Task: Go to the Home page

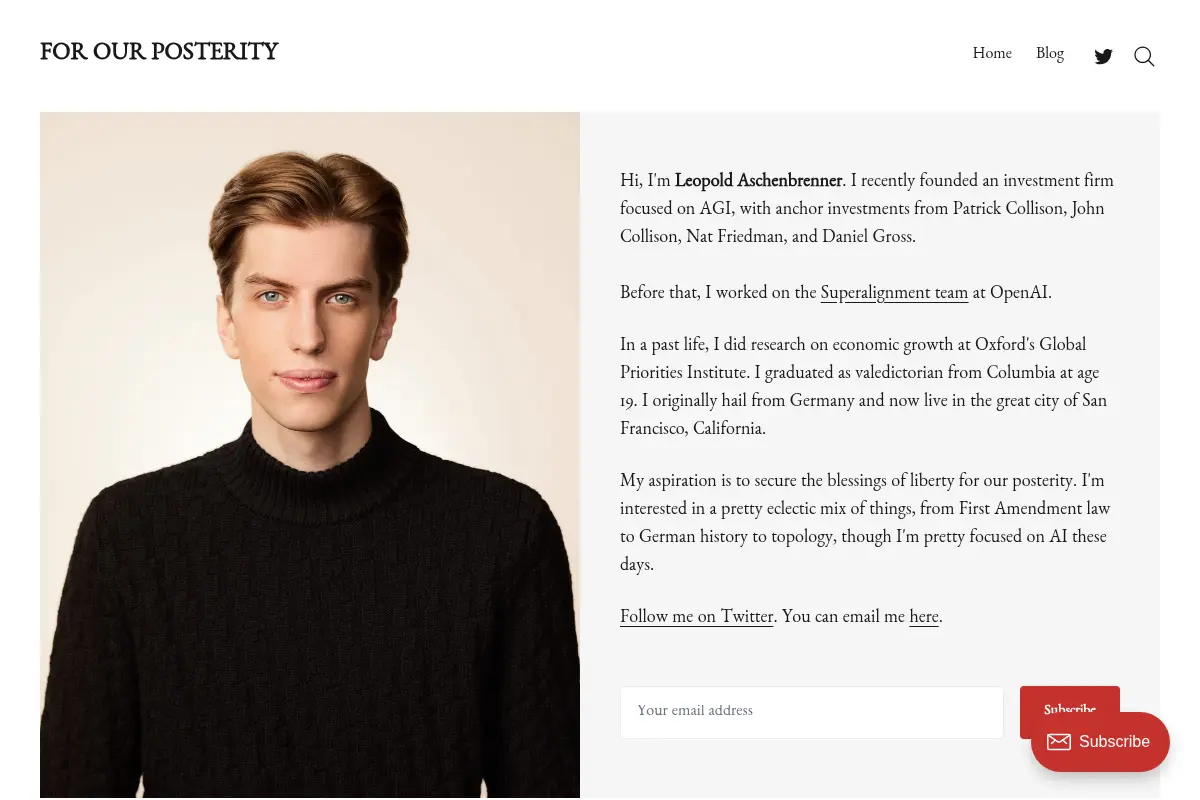Action: click(x=992, y=53)
